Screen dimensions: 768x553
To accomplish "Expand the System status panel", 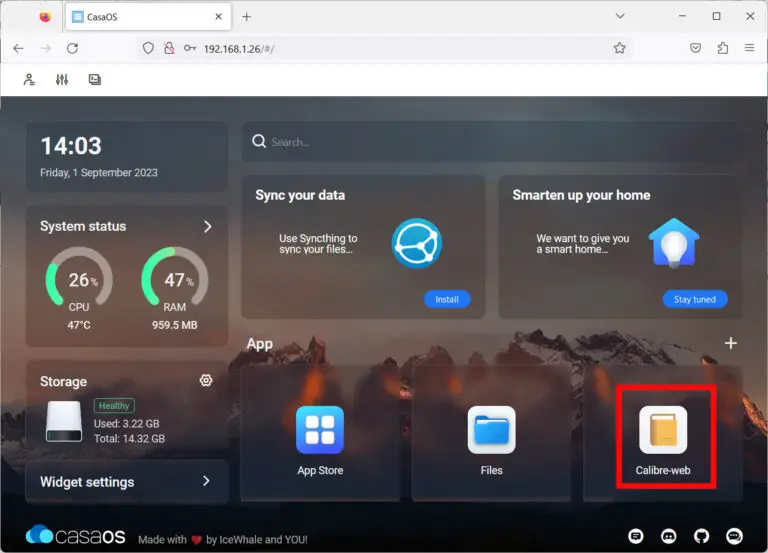I will (208, 227).
